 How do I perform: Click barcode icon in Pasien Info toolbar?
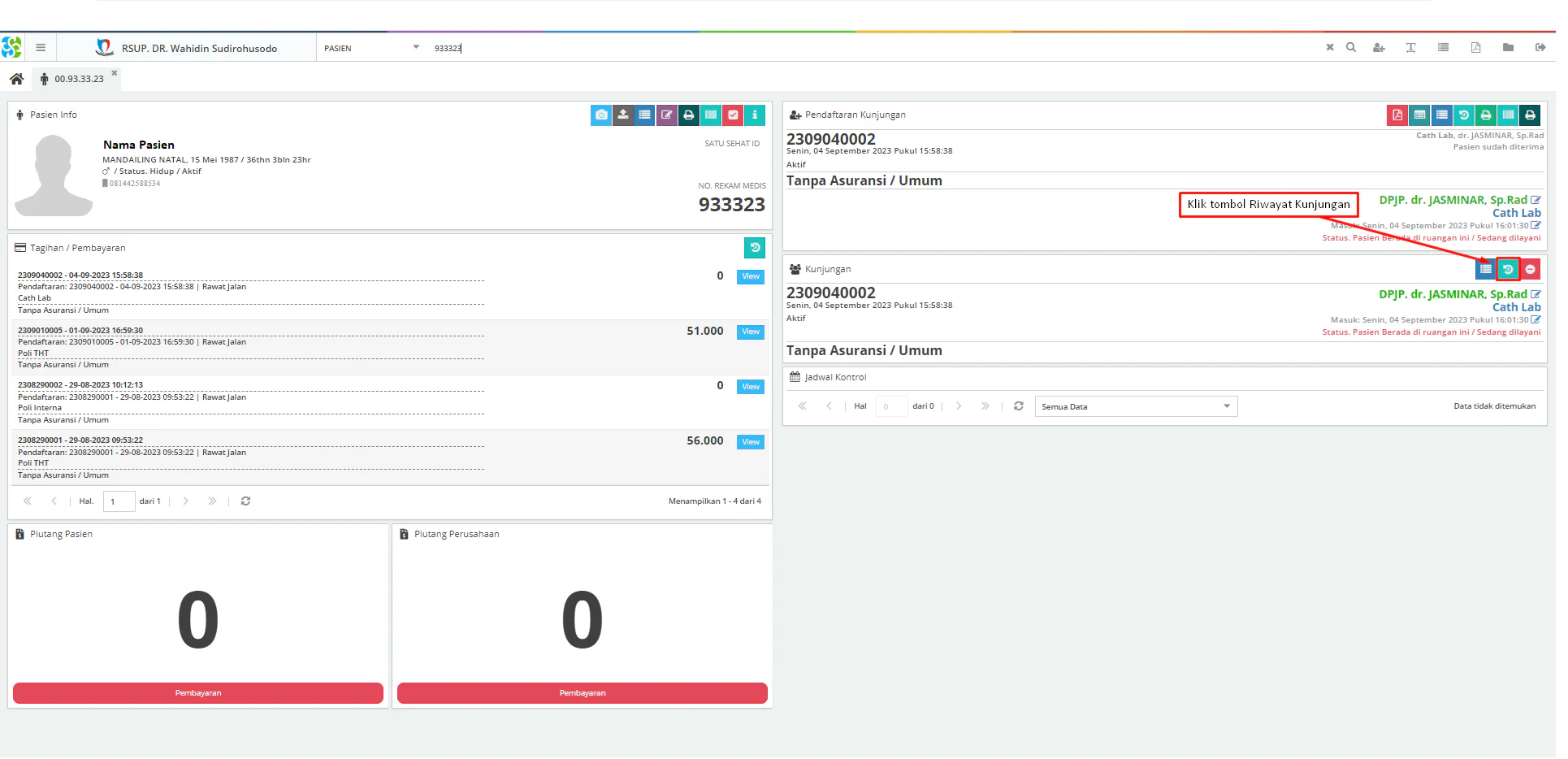click(711, 115)
